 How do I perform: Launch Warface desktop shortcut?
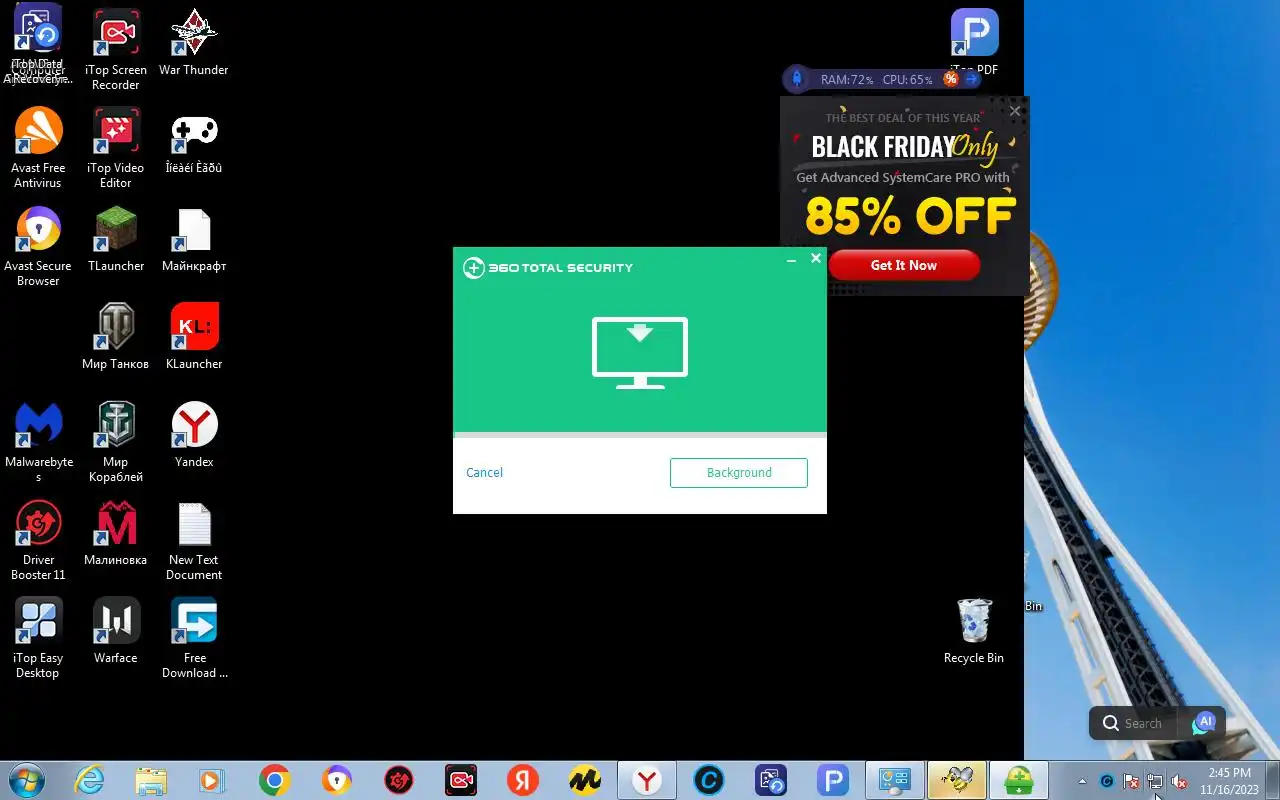pos(116,631)
